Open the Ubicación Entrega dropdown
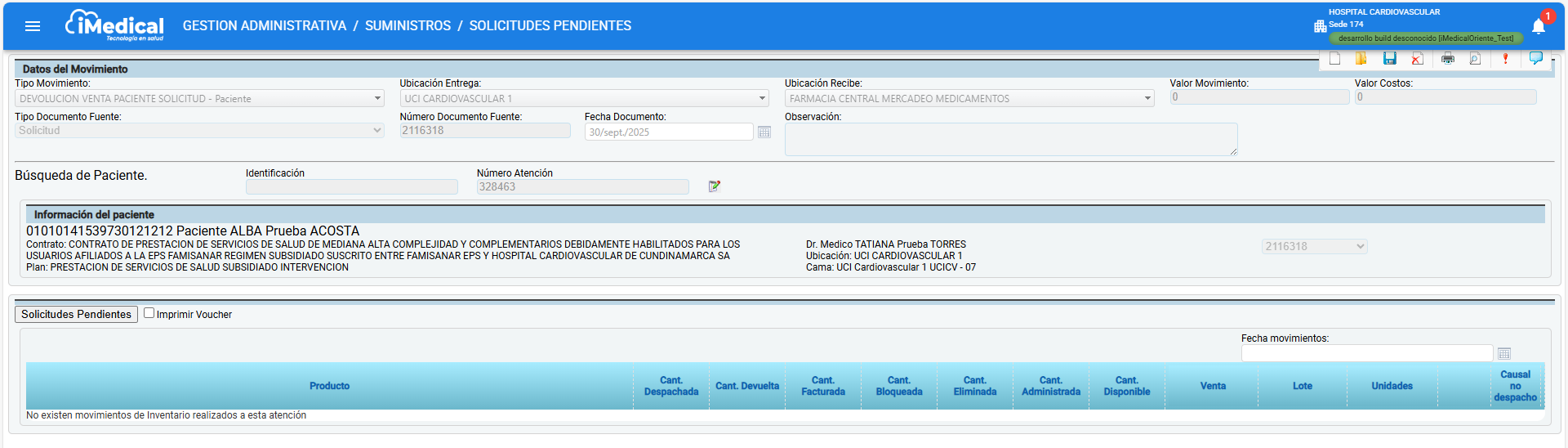 point(584,98)
